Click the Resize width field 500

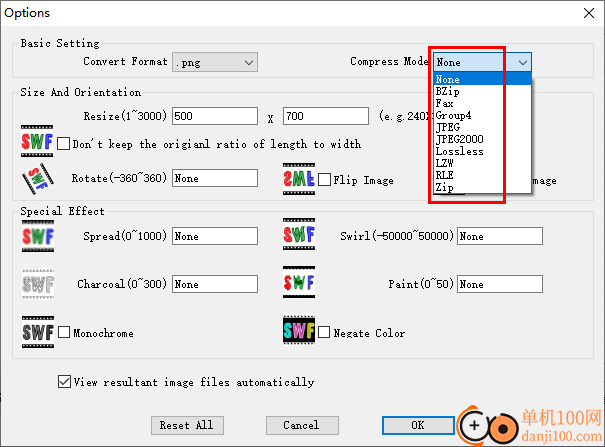[x=215, y=116]
